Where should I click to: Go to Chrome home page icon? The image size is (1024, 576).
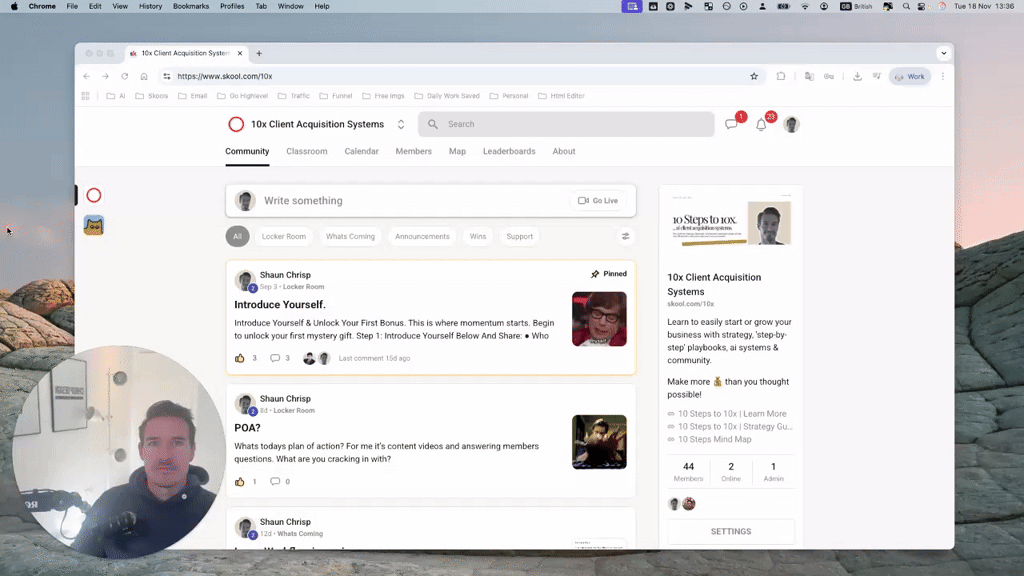[x=144, y=76]
